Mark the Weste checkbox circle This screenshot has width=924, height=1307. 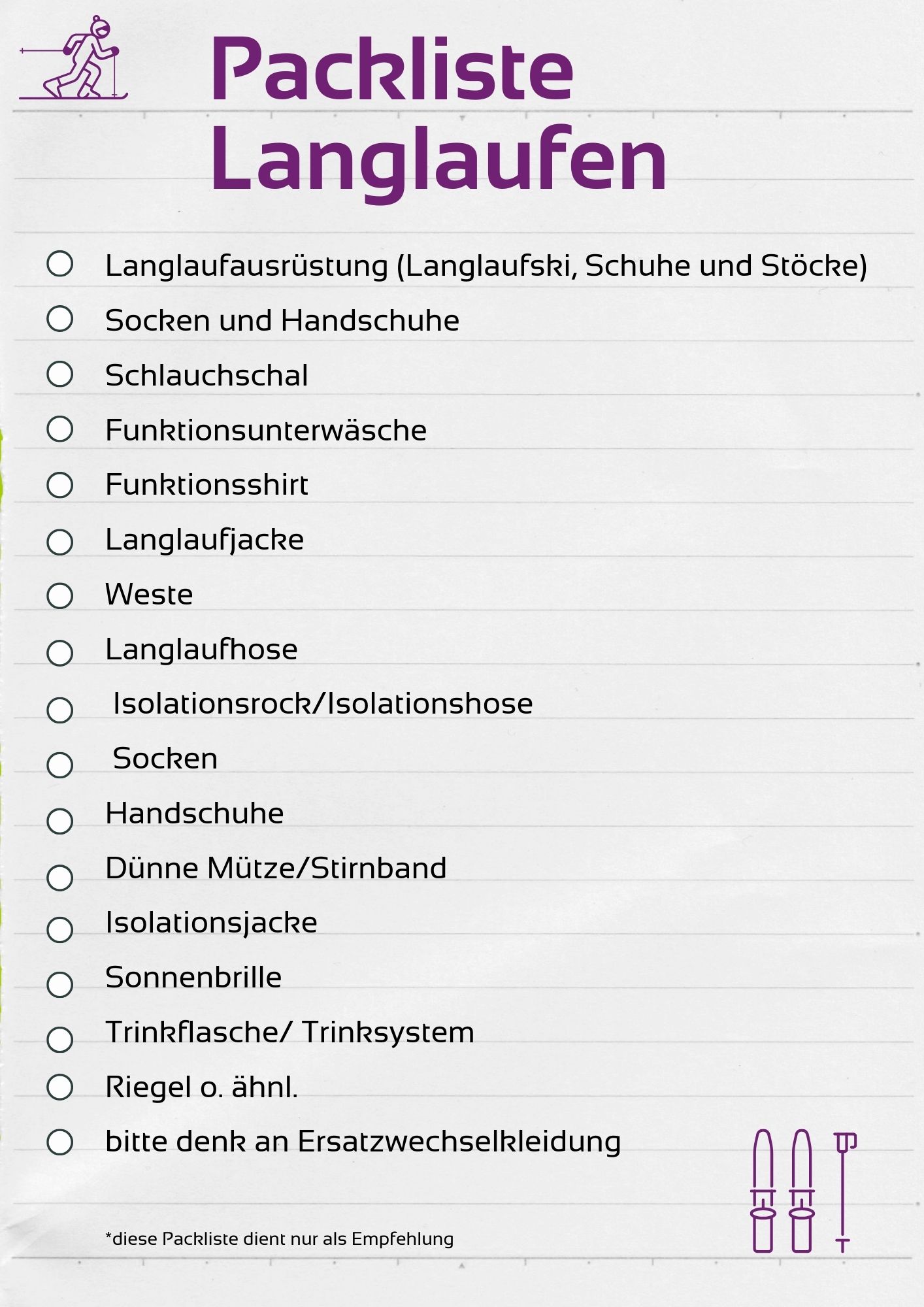[x=60, y=595]
